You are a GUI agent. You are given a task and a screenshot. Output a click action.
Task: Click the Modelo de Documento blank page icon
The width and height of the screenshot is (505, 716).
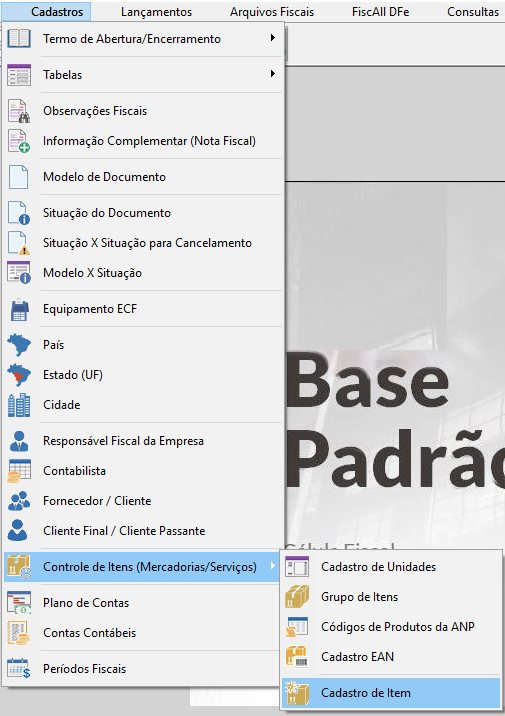pos(18,177)
